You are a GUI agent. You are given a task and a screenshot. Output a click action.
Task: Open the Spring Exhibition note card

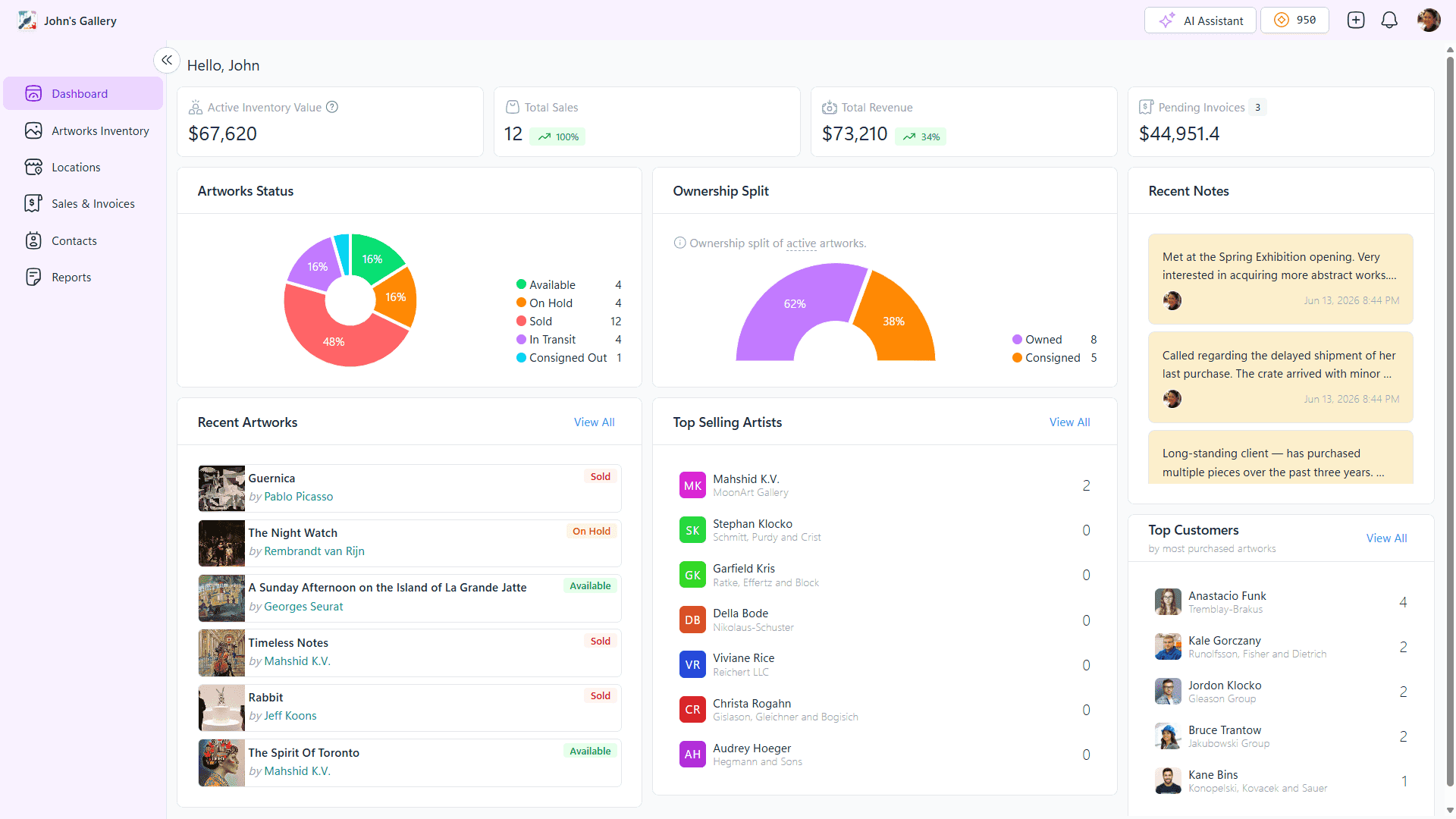[x=1280, y=279]
